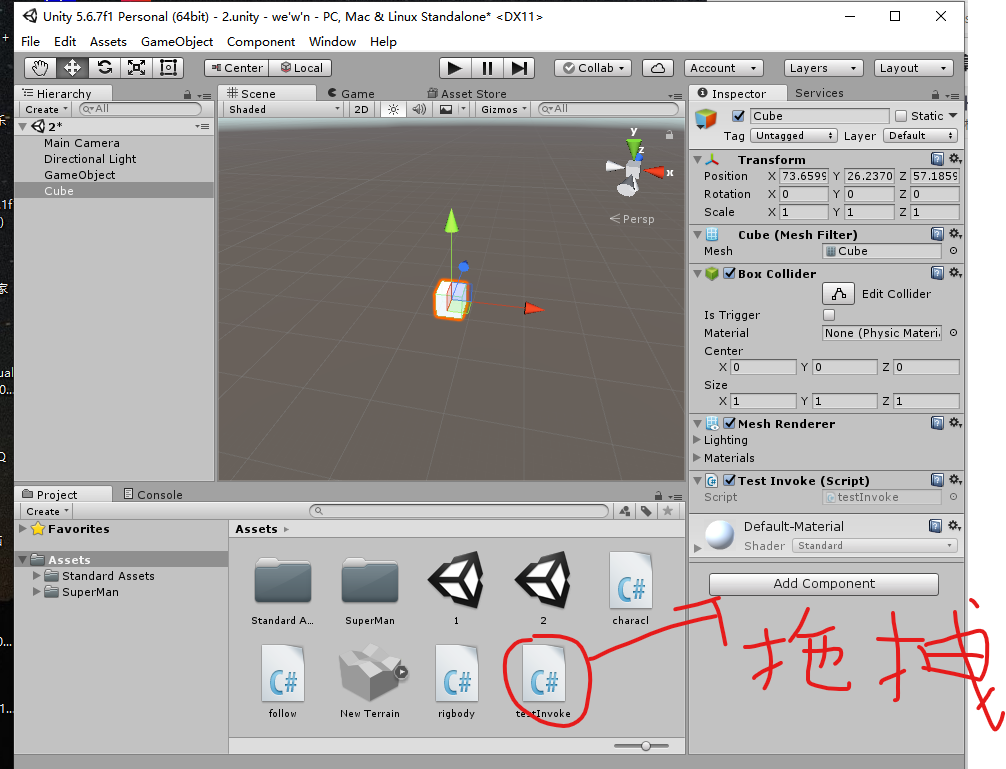Toggle the Box Collider enabled checkbox
Viewport: 1006px width, 769px height.
pyautogui.click(x=729, y=273)
